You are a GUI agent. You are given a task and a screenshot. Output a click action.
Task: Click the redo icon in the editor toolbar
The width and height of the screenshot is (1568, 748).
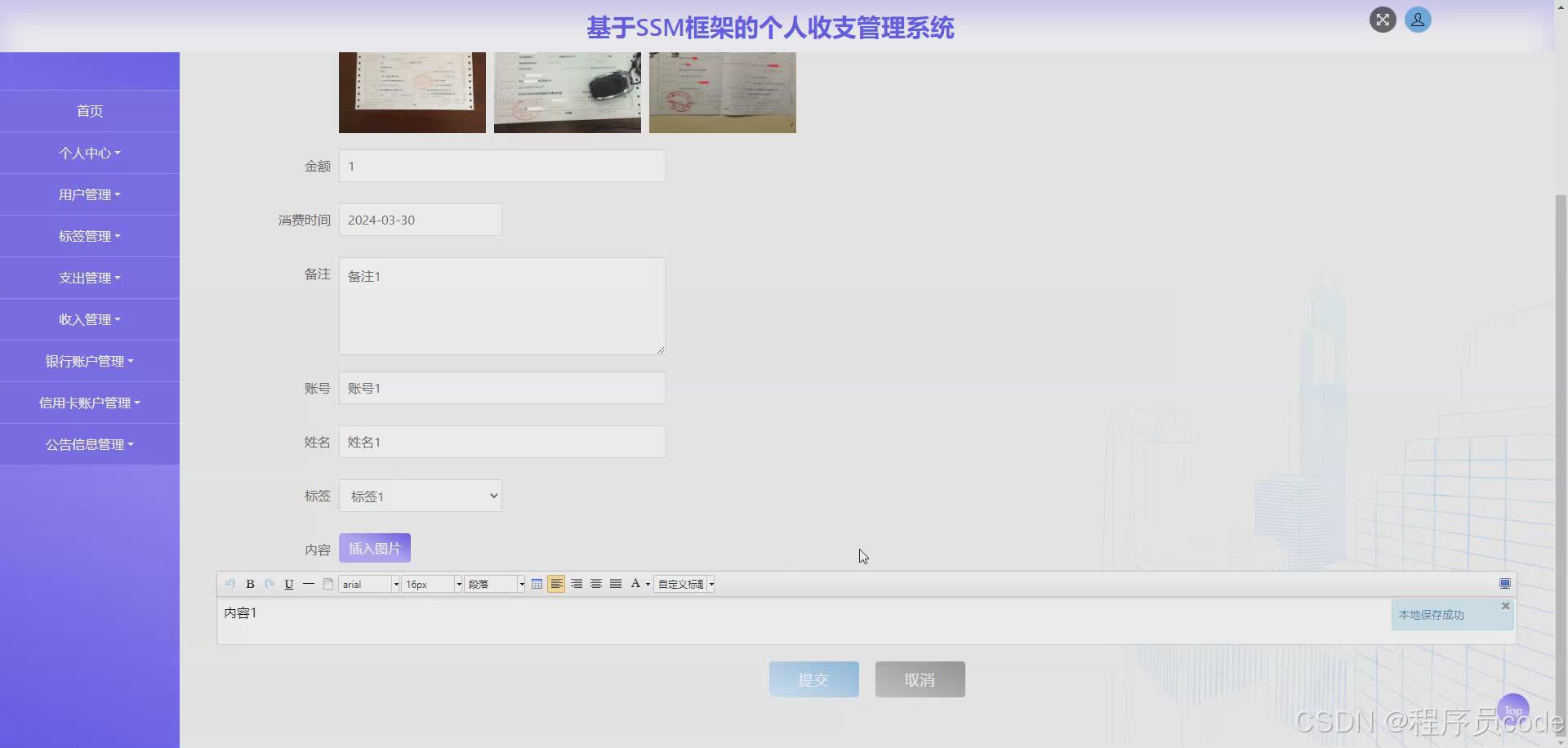point(269,584)
